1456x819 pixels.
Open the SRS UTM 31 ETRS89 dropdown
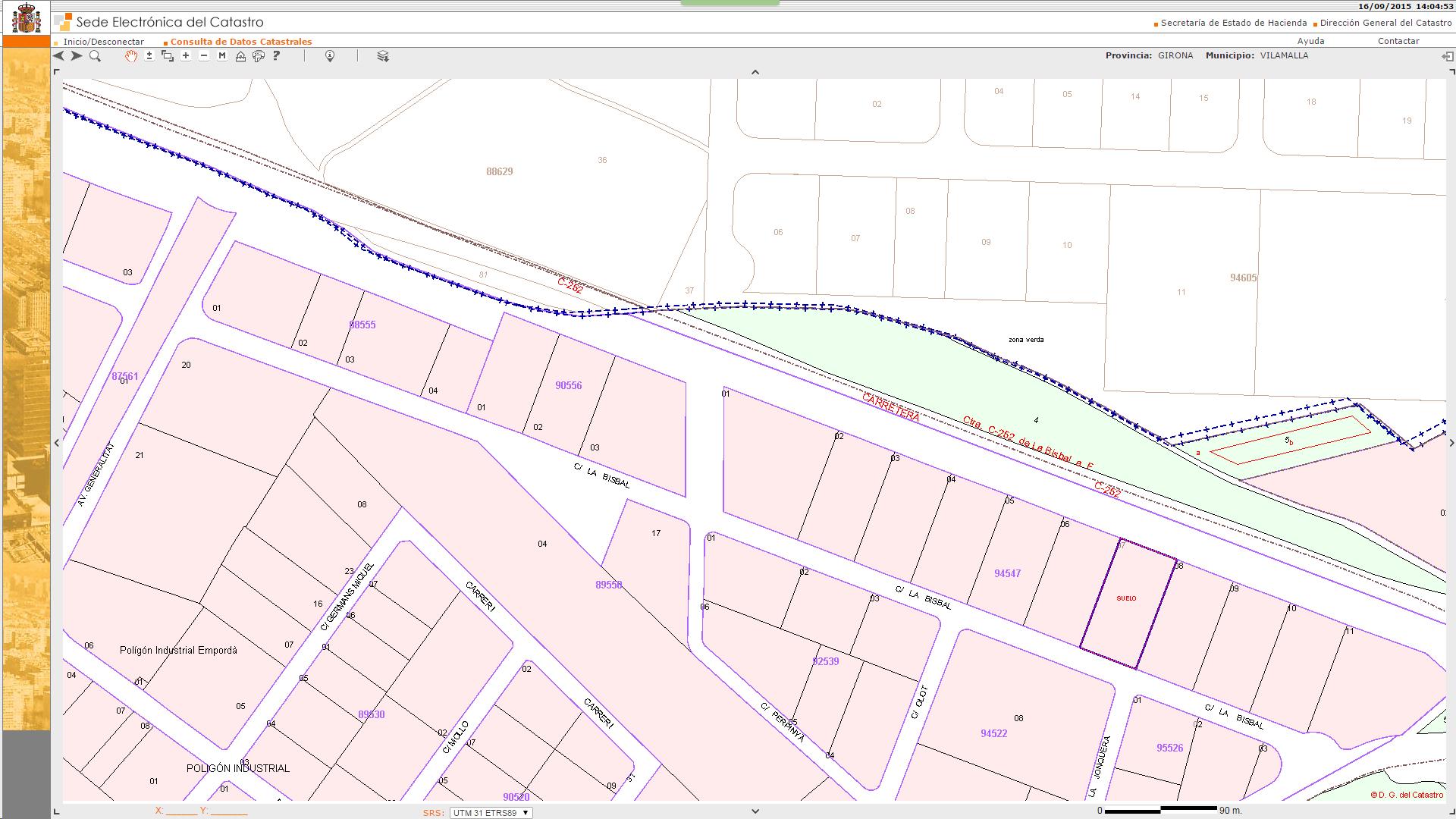[491, 812]
